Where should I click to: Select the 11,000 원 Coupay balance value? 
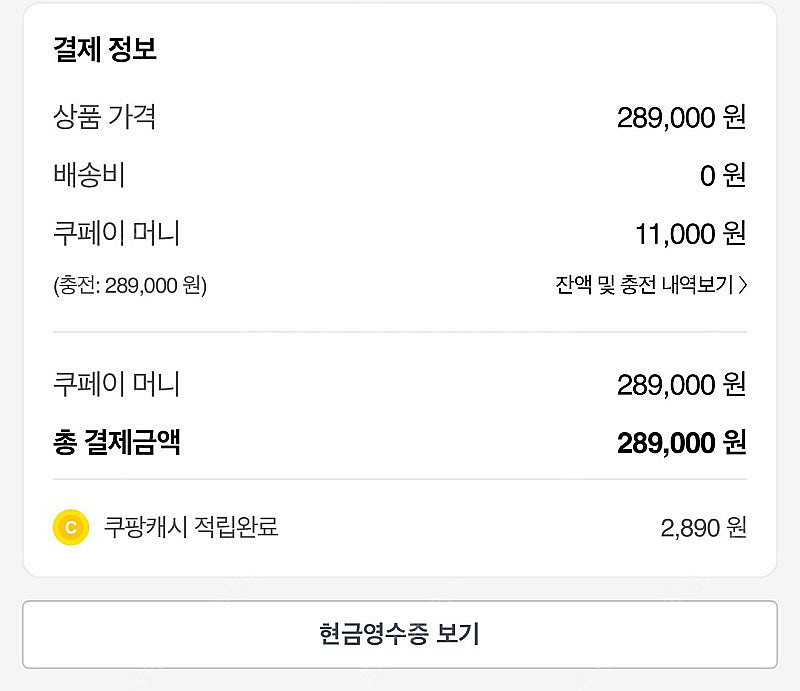(x=690, y=234)
